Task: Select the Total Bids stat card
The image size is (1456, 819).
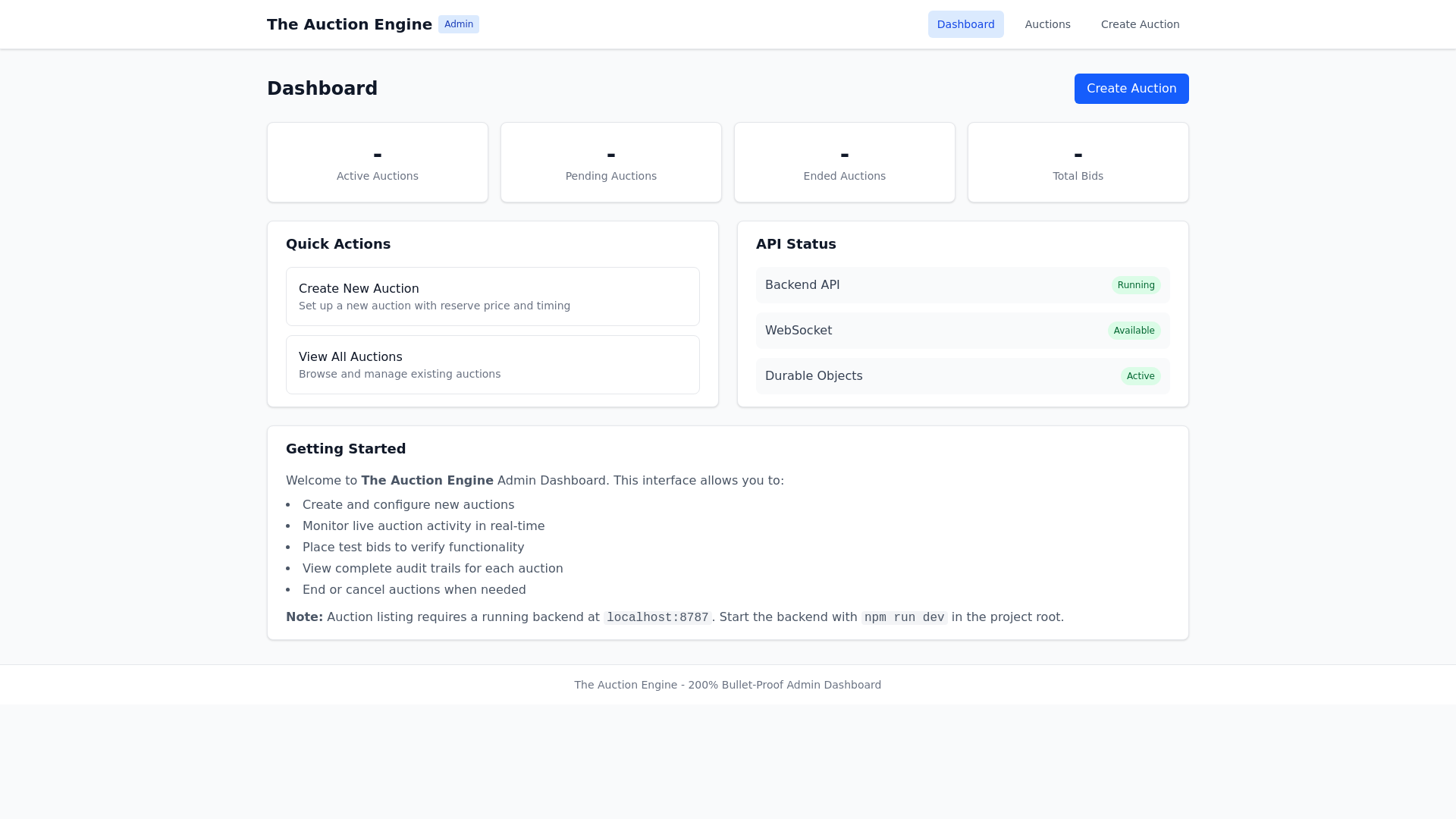Action: pyautogui.click(x=1078, y=162)
